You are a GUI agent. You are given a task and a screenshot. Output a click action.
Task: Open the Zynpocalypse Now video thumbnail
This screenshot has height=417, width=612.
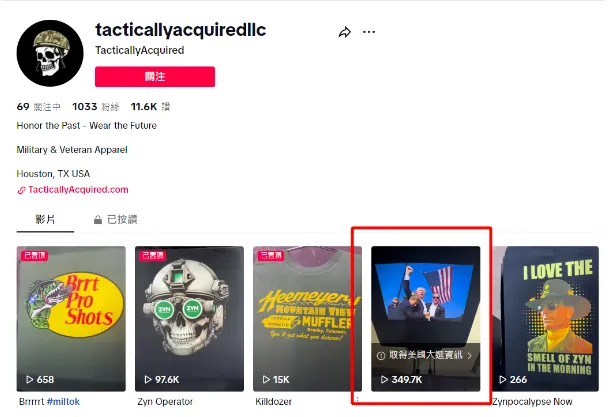[546, 319]
